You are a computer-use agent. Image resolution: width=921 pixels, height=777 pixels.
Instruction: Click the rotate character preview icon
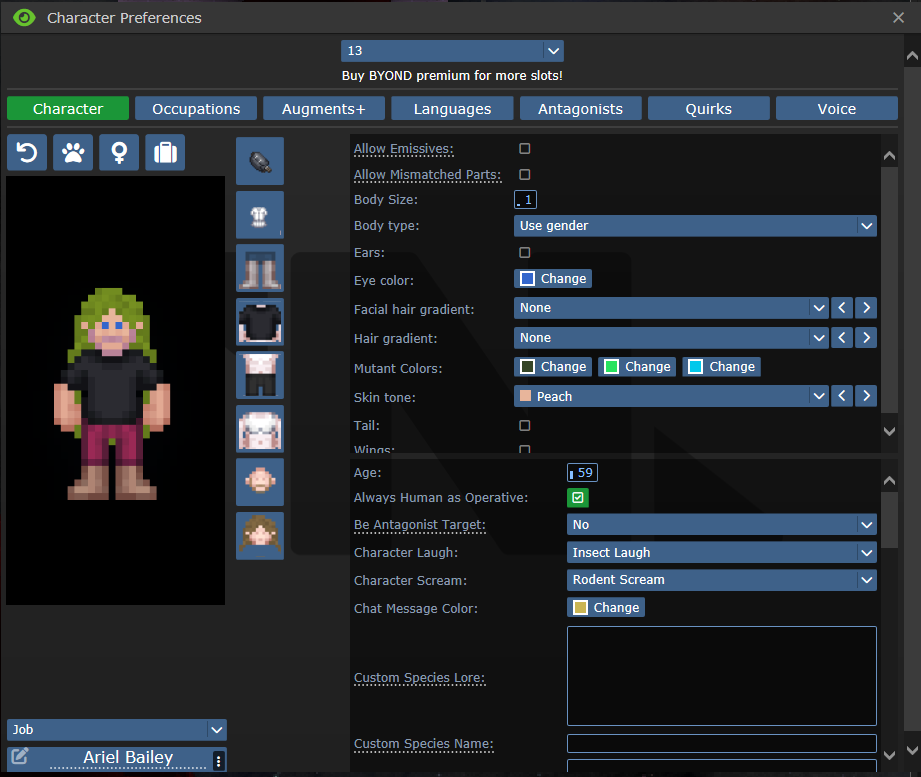pyautogui.click(x=27, y=153)
